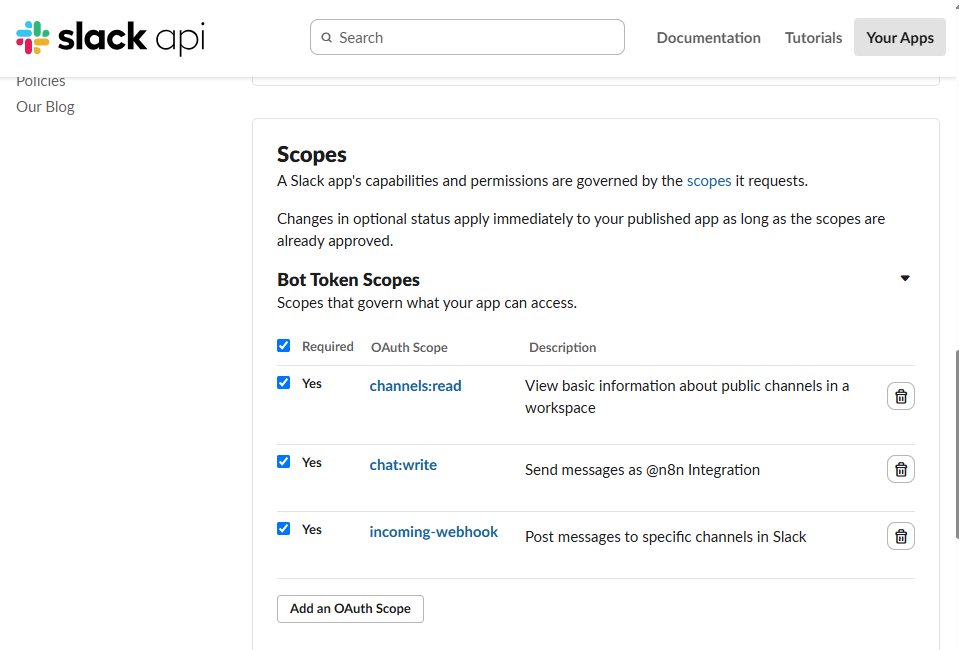Uncheck the chat:write required checkbox
959x650 pixels.
click(284, 462)
